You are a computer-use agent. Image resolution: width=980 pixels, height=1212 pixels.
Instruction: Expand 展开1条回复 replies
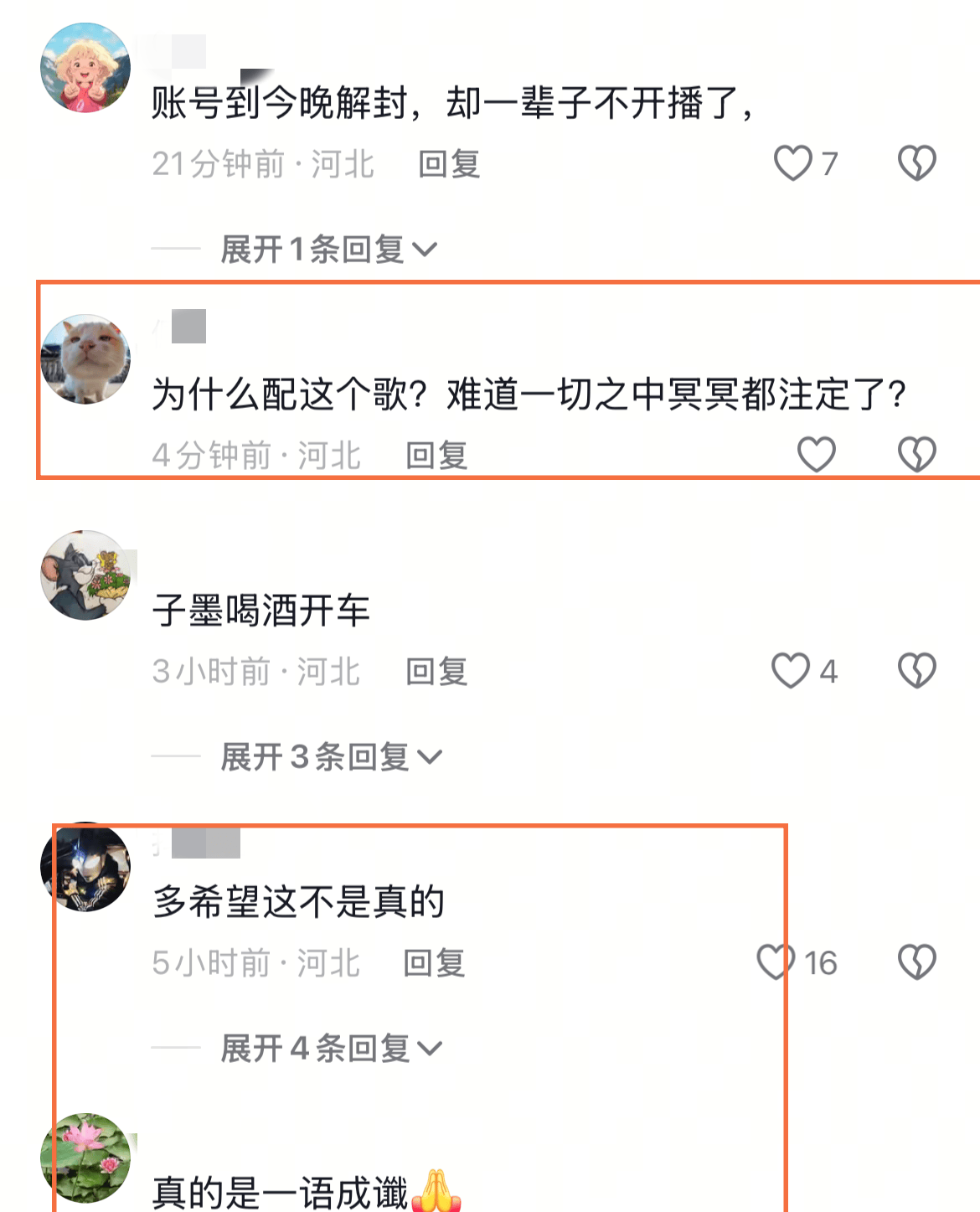328,249
